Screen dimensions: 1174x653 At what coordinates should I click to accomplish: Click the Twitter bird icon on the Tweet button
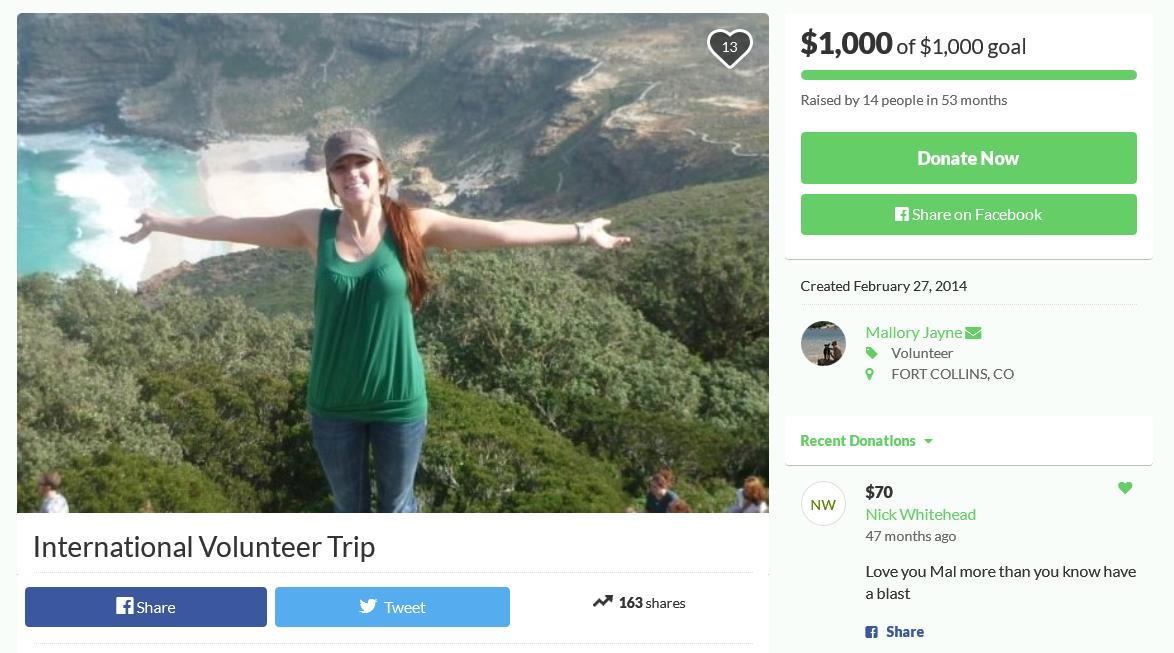coord(368,606)
